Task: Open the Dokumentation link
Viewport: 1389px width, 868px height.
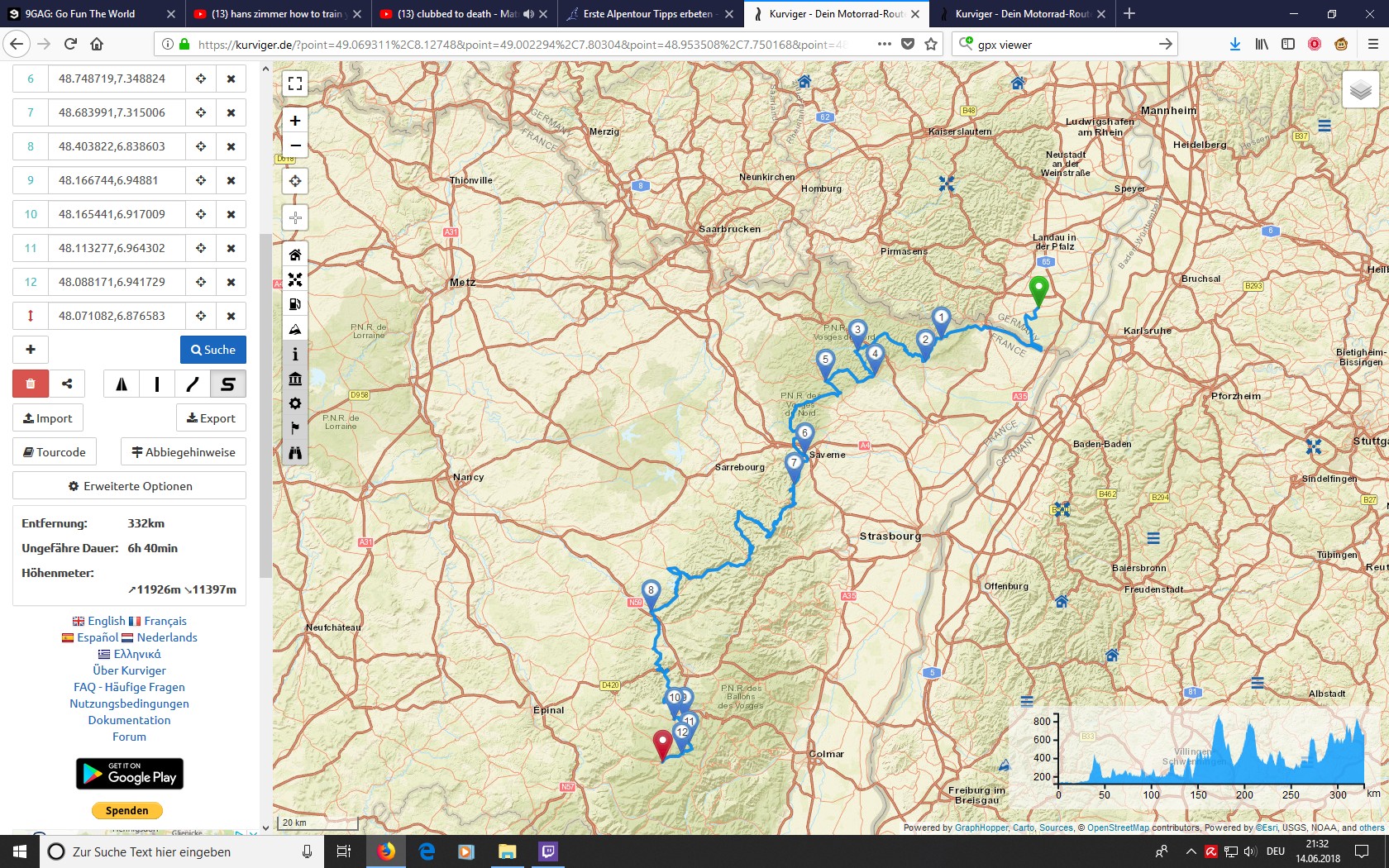Action: pyautogui.click(x=130, y=720)
